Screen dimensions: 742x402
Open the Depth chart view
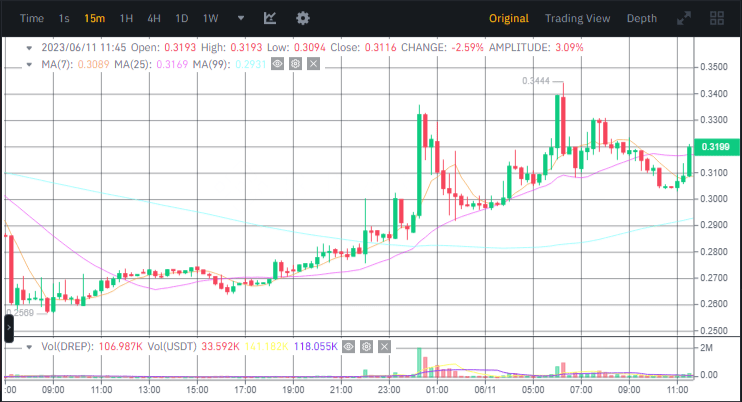point(642,18)
